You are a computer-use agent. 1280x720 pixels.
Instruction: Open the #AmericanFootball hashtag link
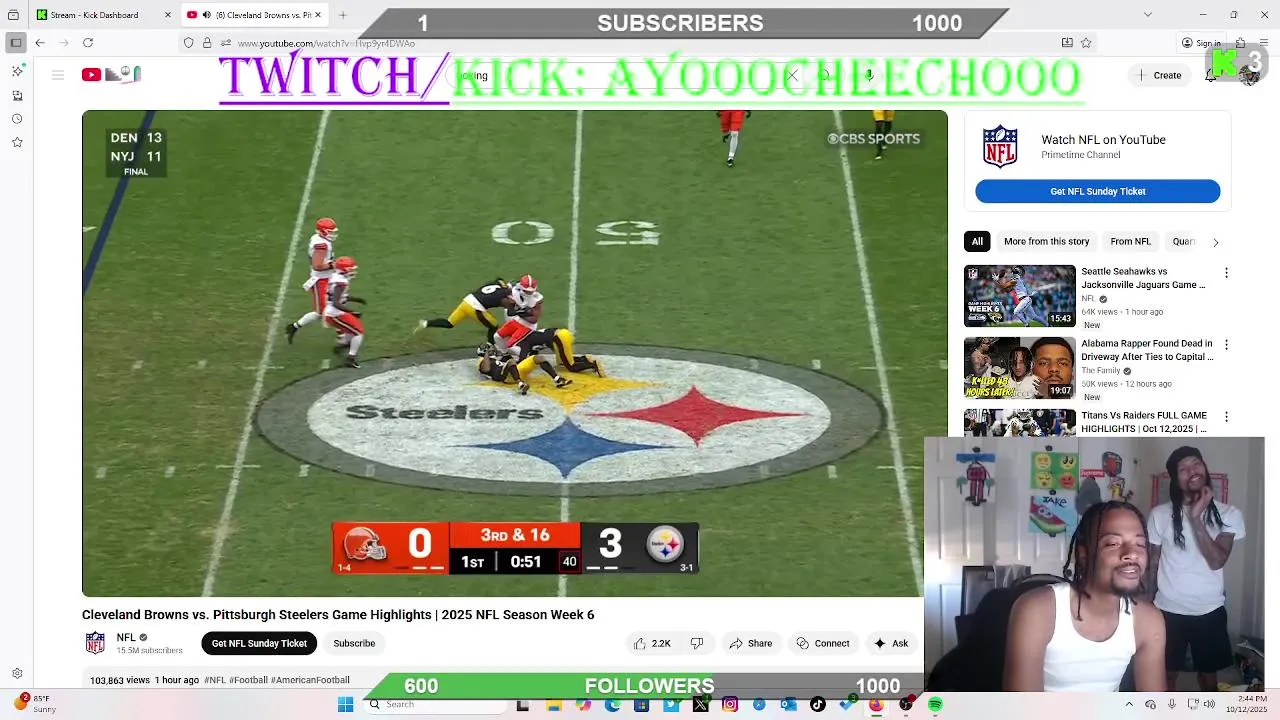(310, 680)
